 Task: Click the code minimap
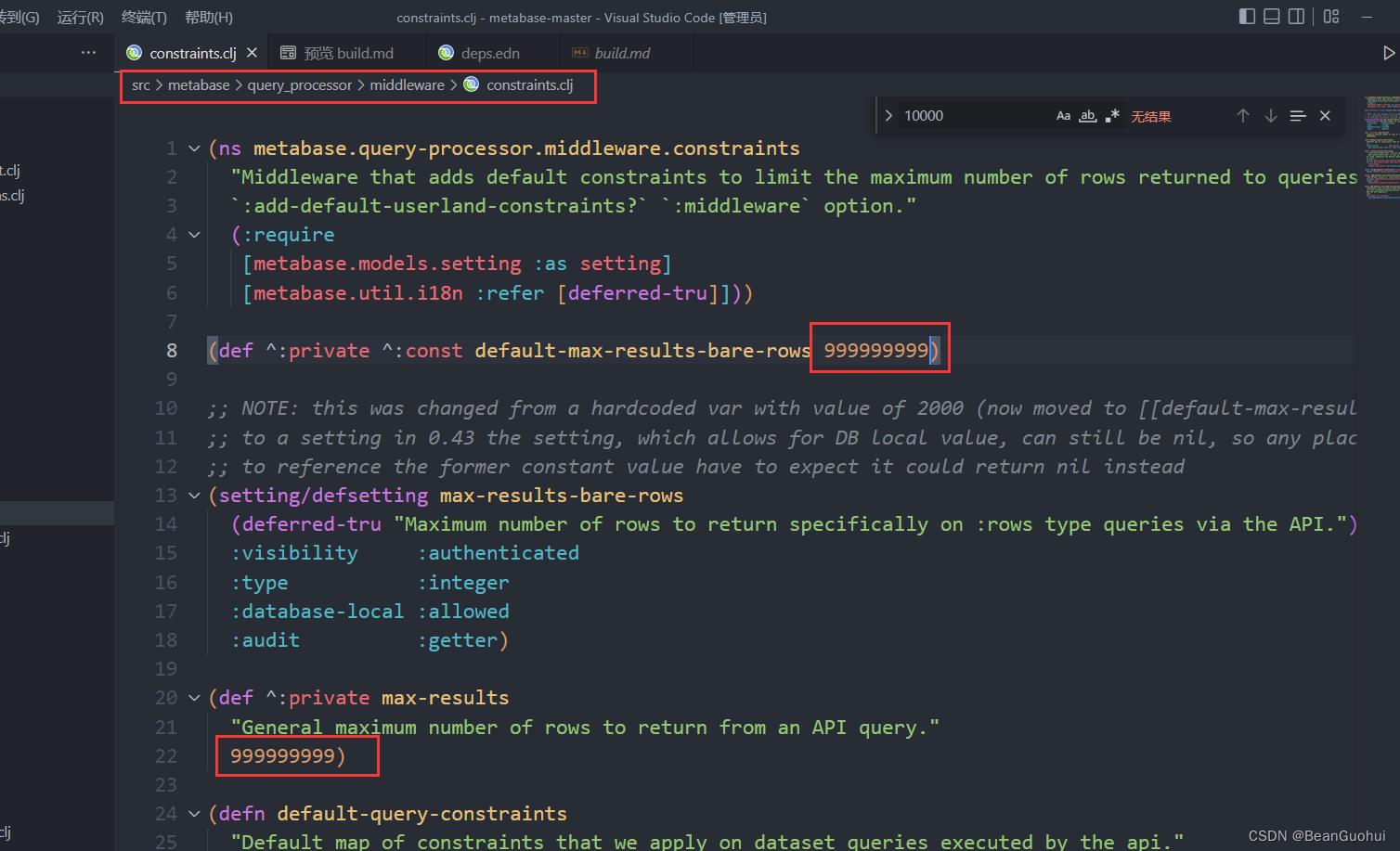coord(1381,148)
